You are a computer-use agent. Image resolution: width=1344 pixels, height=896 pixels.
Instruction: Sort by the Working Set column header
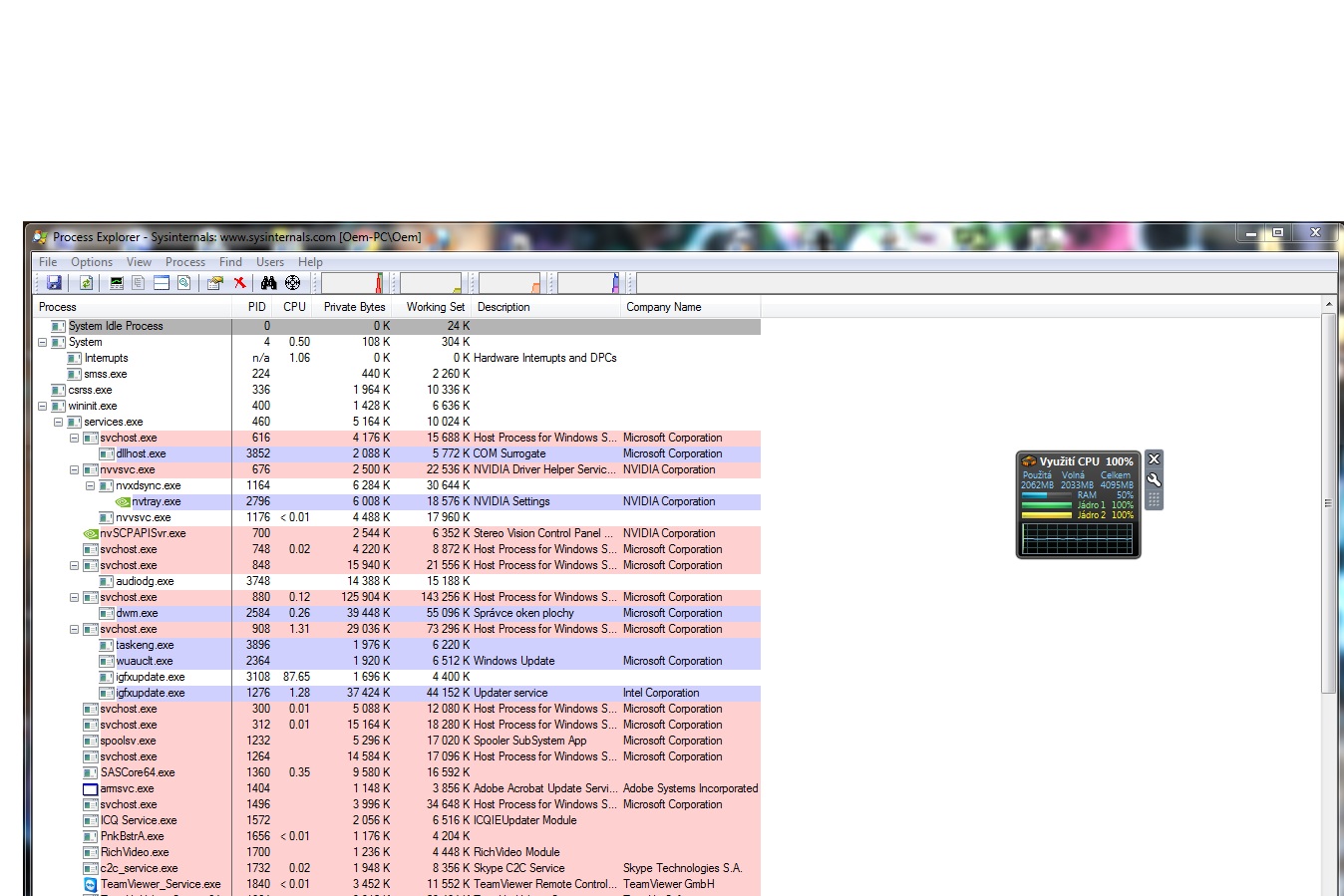434,307
